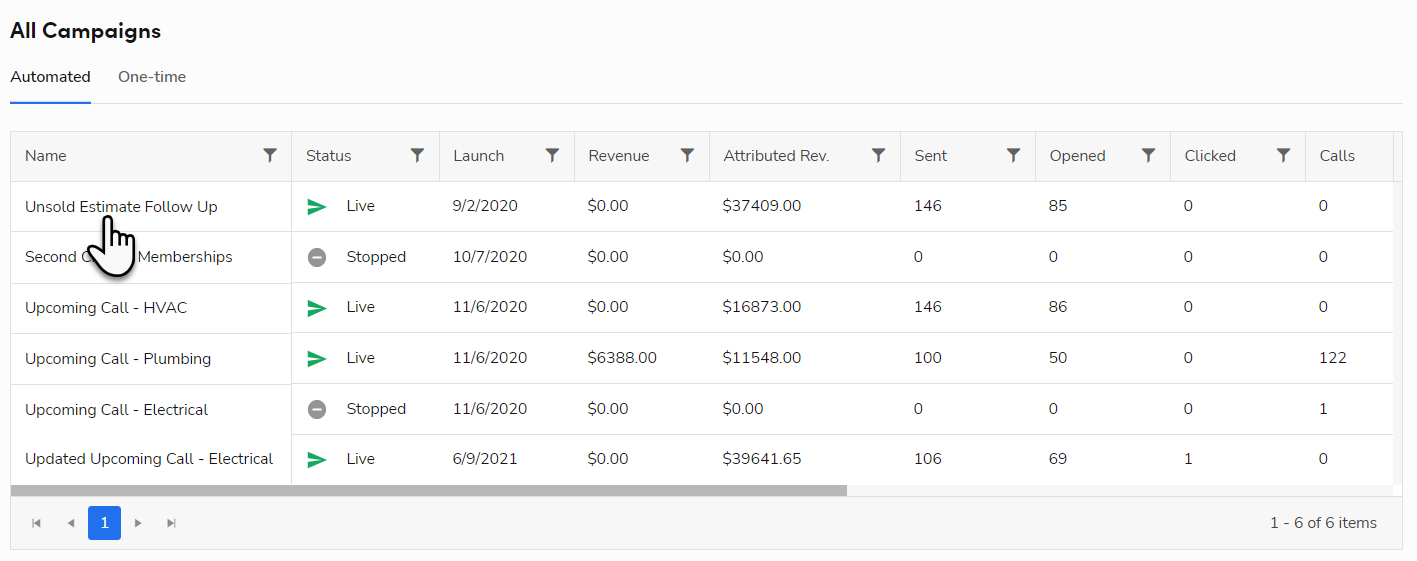Go to the last page arrow
Viewport: 1417px width, 561px height.
coord(171,523)
